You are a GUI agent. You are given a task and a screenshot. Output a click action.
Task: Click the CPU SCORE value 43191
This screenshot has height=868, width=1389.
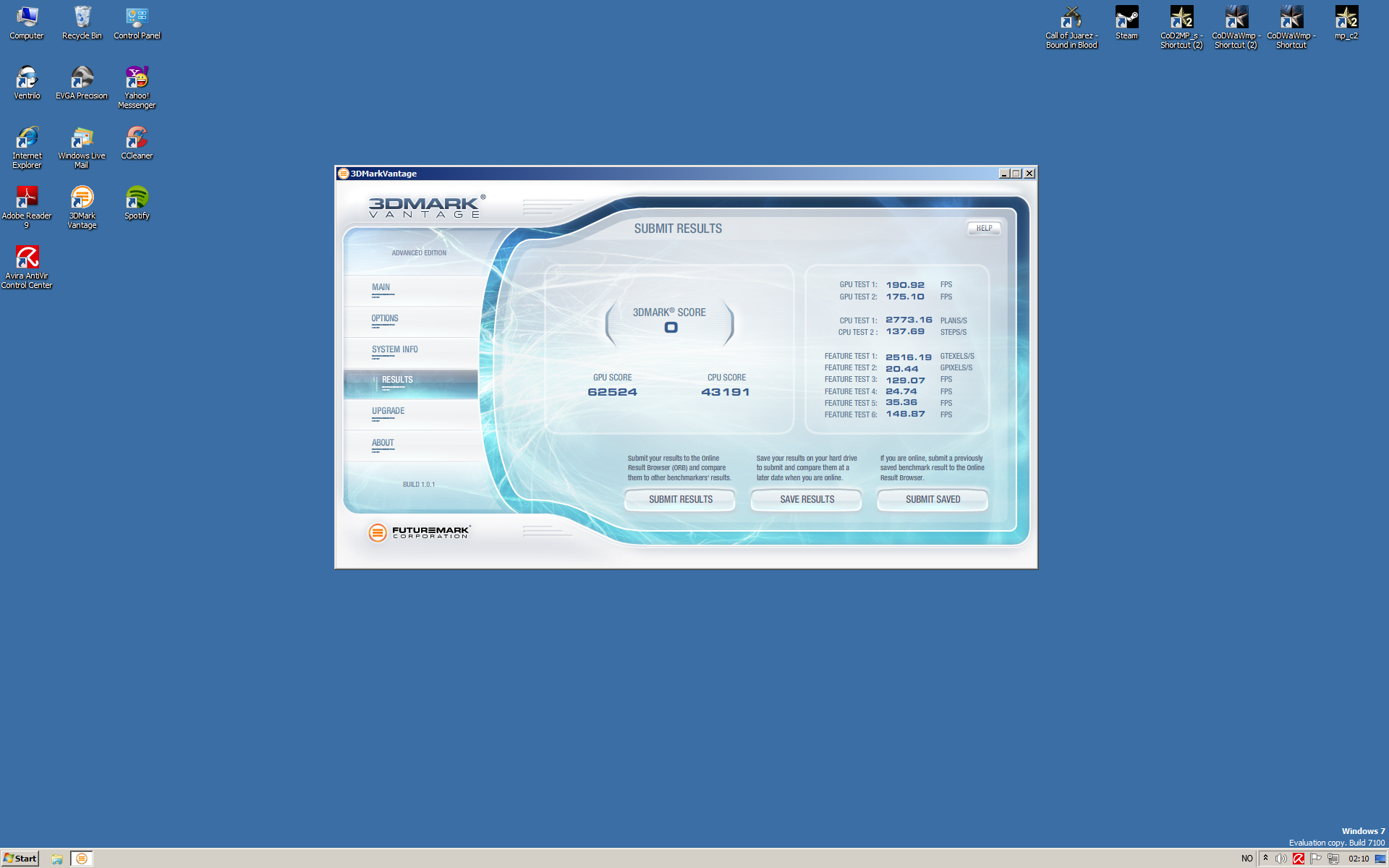pyautogui.click(x=726, y=392)
